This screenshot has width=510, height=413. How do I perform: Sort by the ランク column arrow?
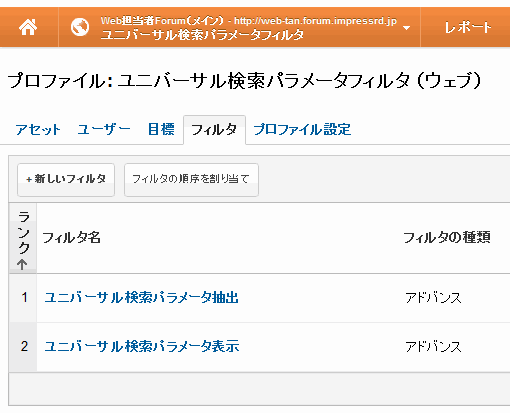click(x=22, y=265)
